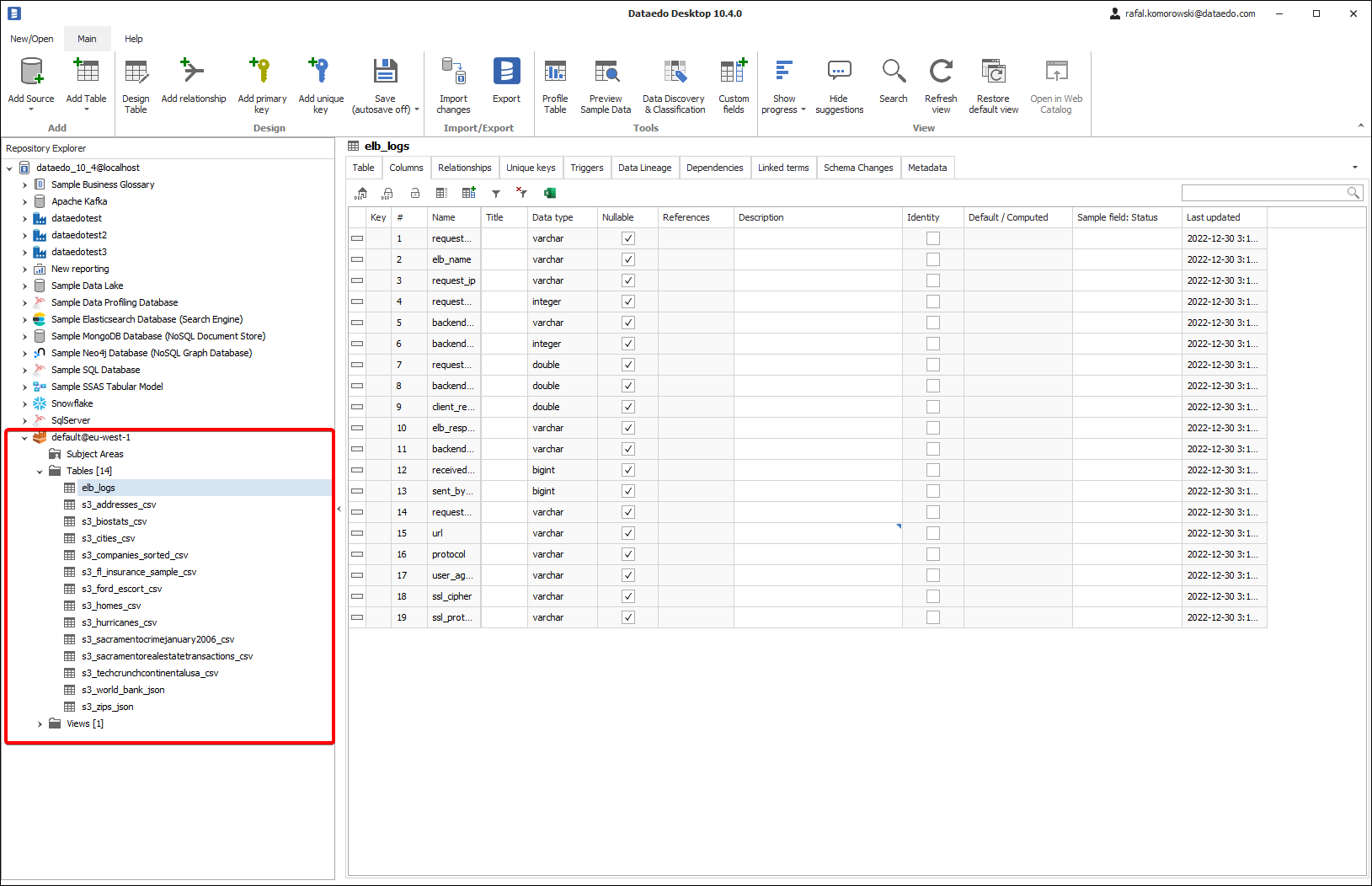
Task: Click Add primary key icon
Action: click(261, 72)
